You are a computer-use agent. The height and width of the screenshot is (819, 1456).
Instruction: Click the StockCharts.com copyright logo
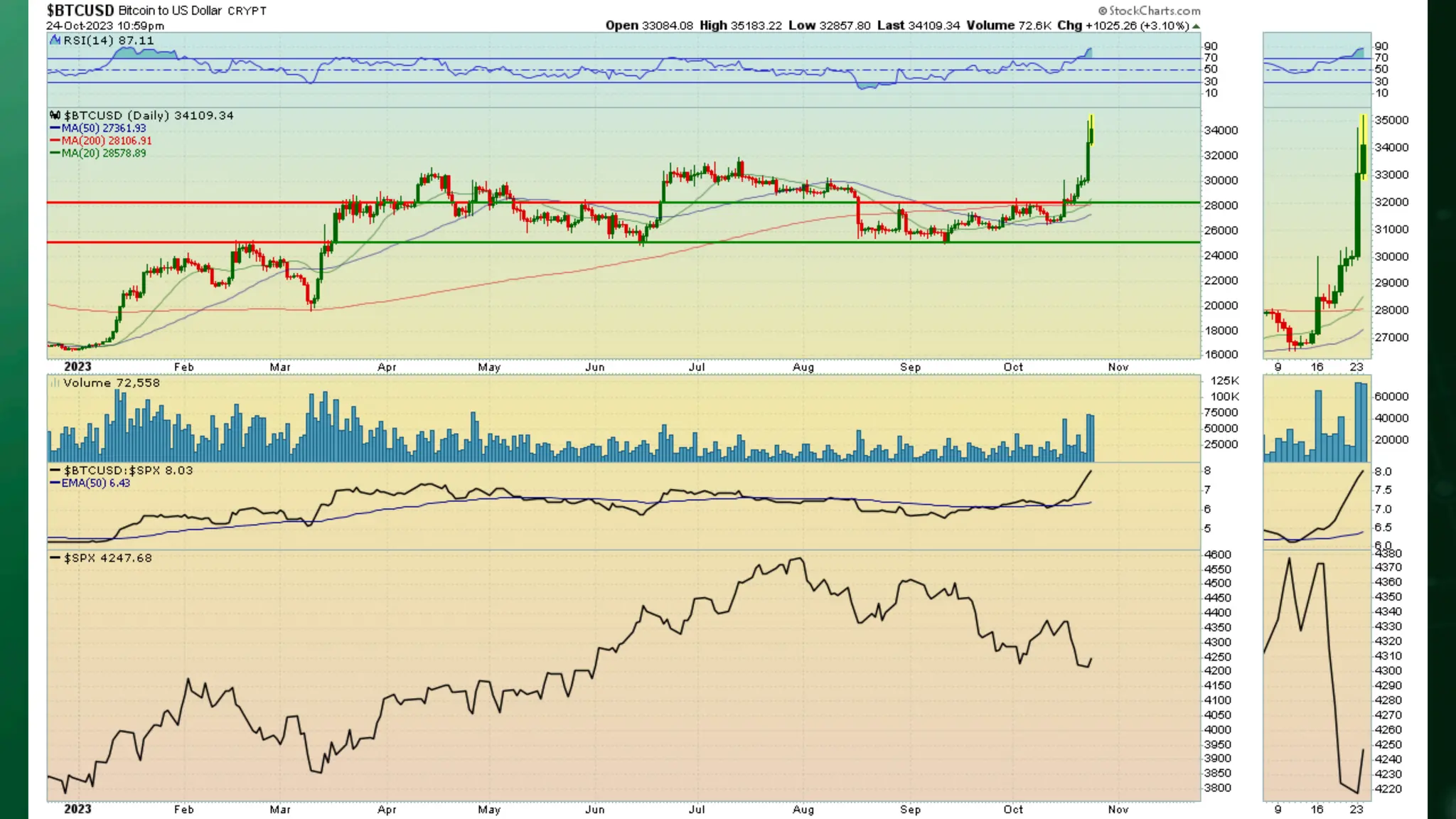(x=1149, y=11)
